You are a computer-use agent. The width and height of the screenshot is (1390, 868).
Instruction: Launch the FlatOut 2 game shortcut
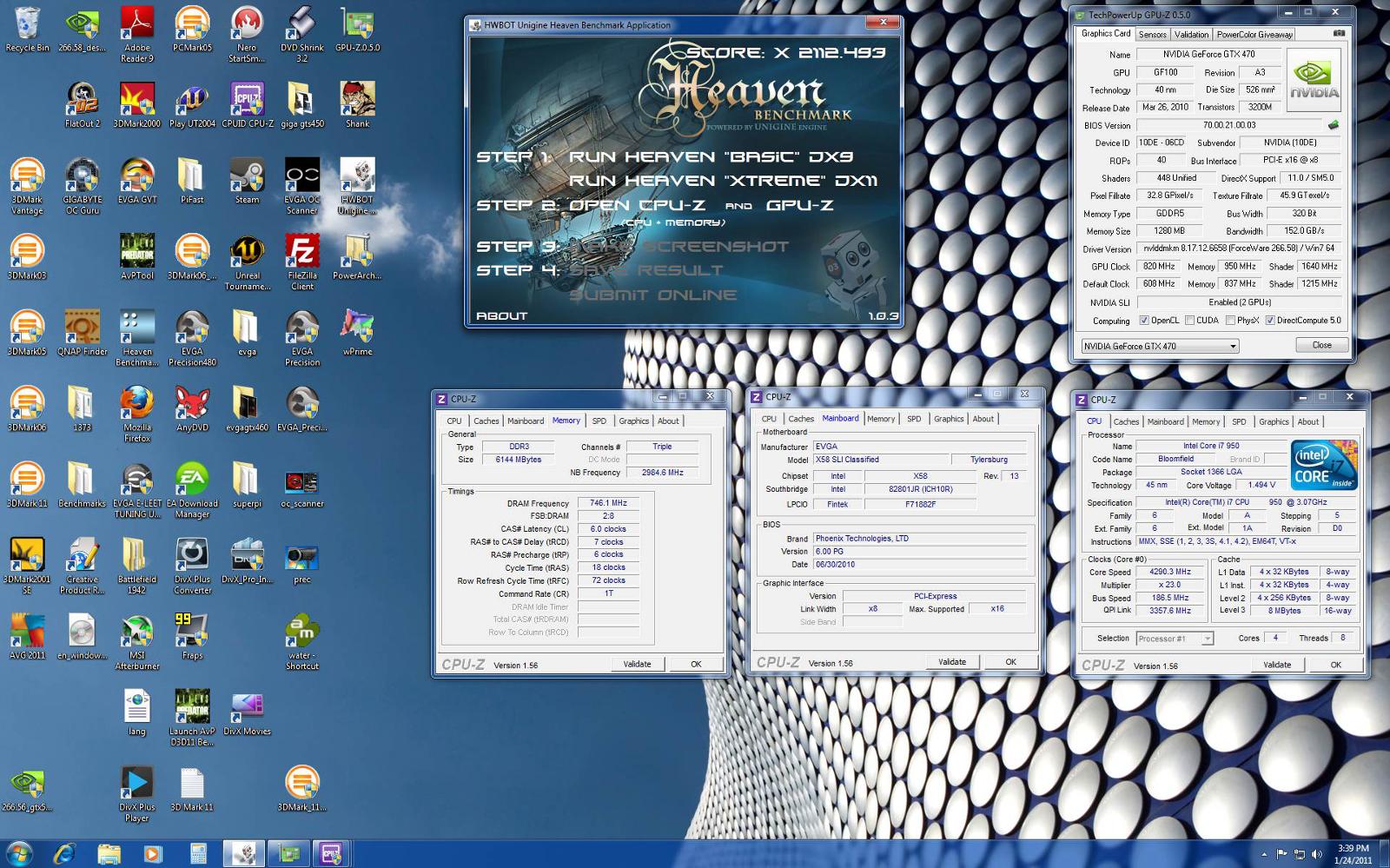[83, 106]
